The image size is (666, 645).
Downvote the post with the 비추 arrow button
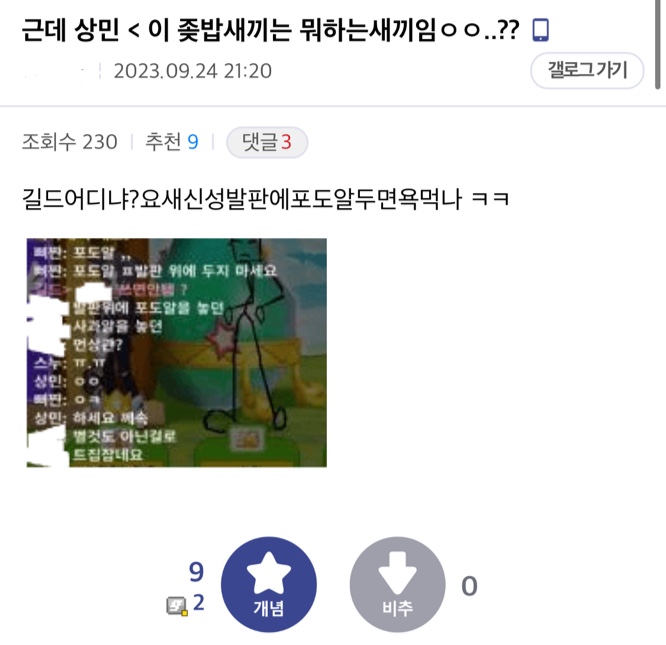click(x=398, y=585)
